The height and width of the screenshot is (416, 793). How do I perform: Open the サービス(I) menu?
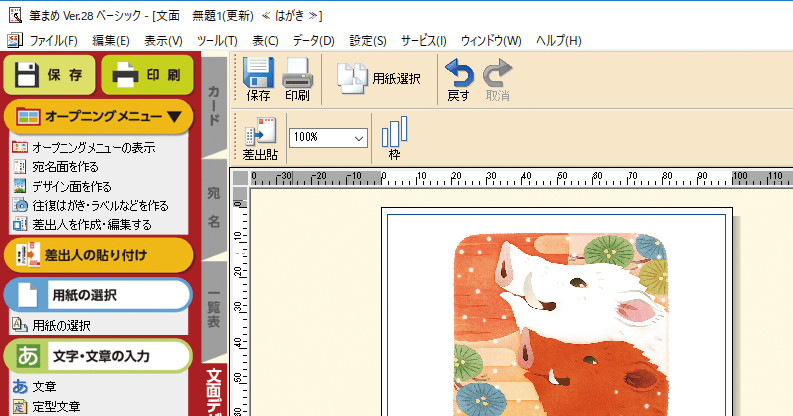pyautogui.click(x=424, y=40)
